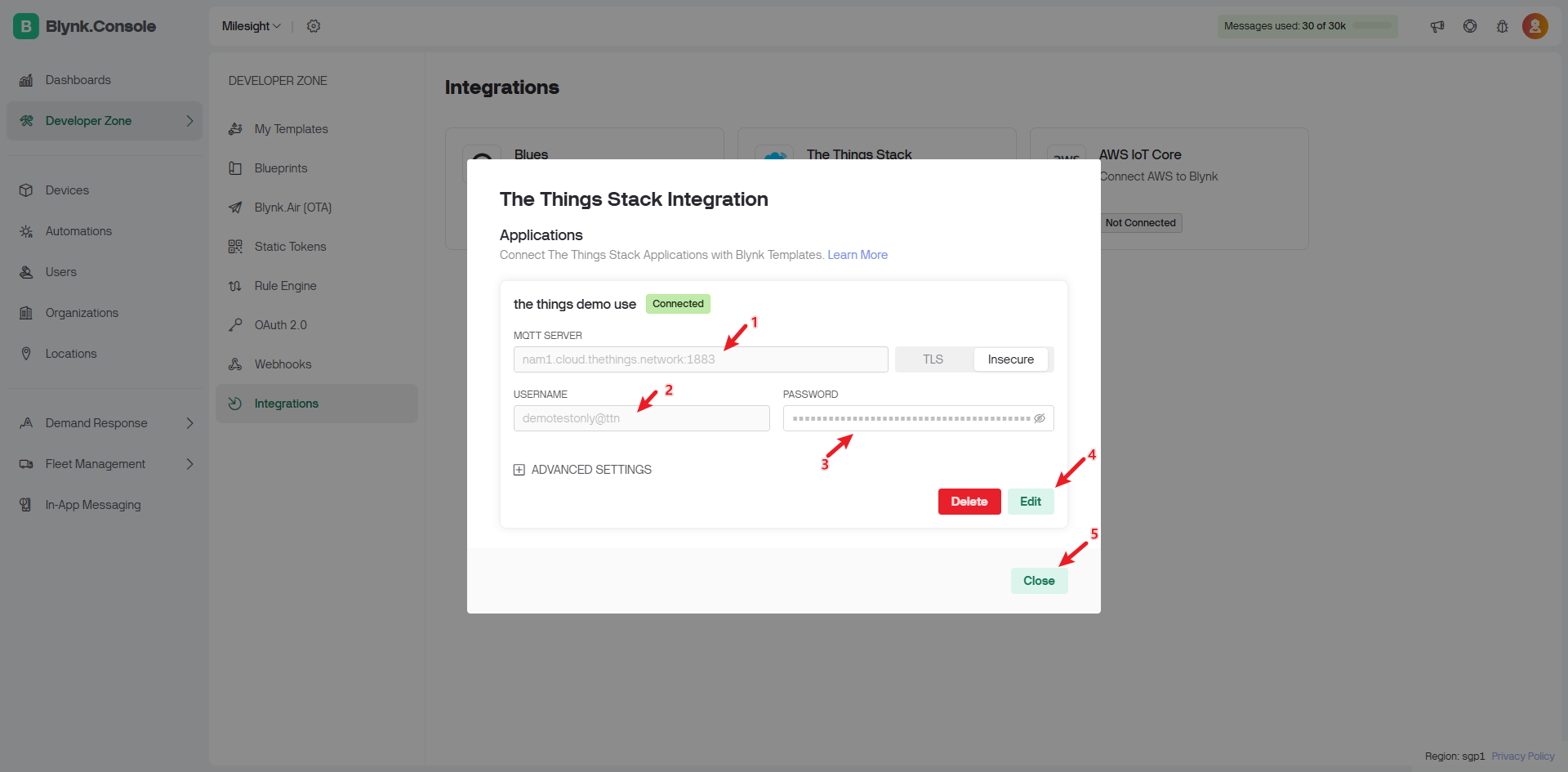
Task: Open the help lifebuoy icon
Action: click(x=1470, y=26)
